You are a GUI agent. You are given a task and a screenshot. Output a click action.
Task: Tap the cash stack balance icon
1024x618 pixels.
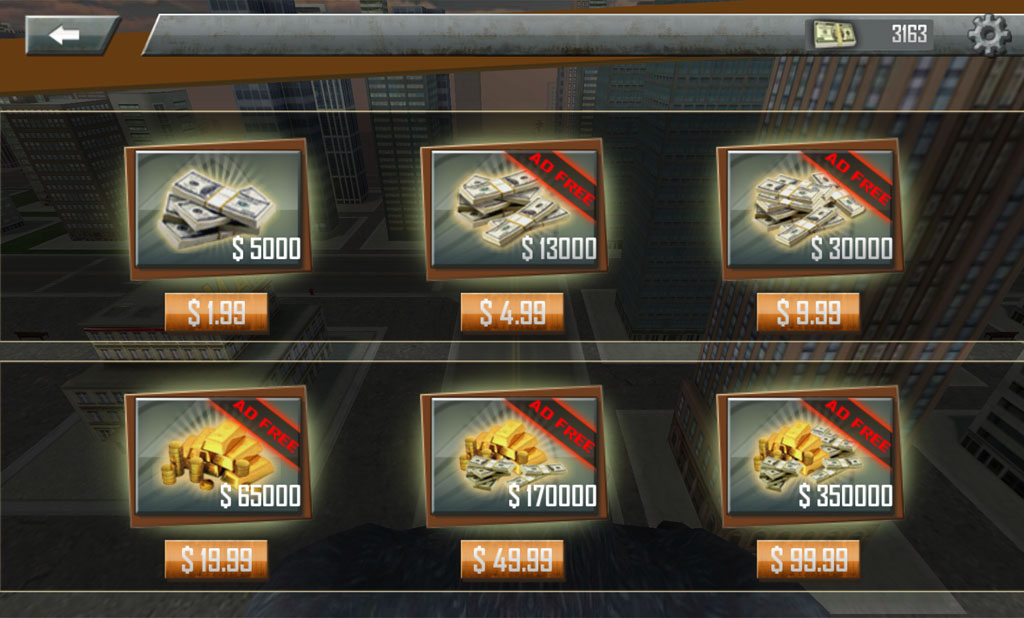(x=834, y=34)
